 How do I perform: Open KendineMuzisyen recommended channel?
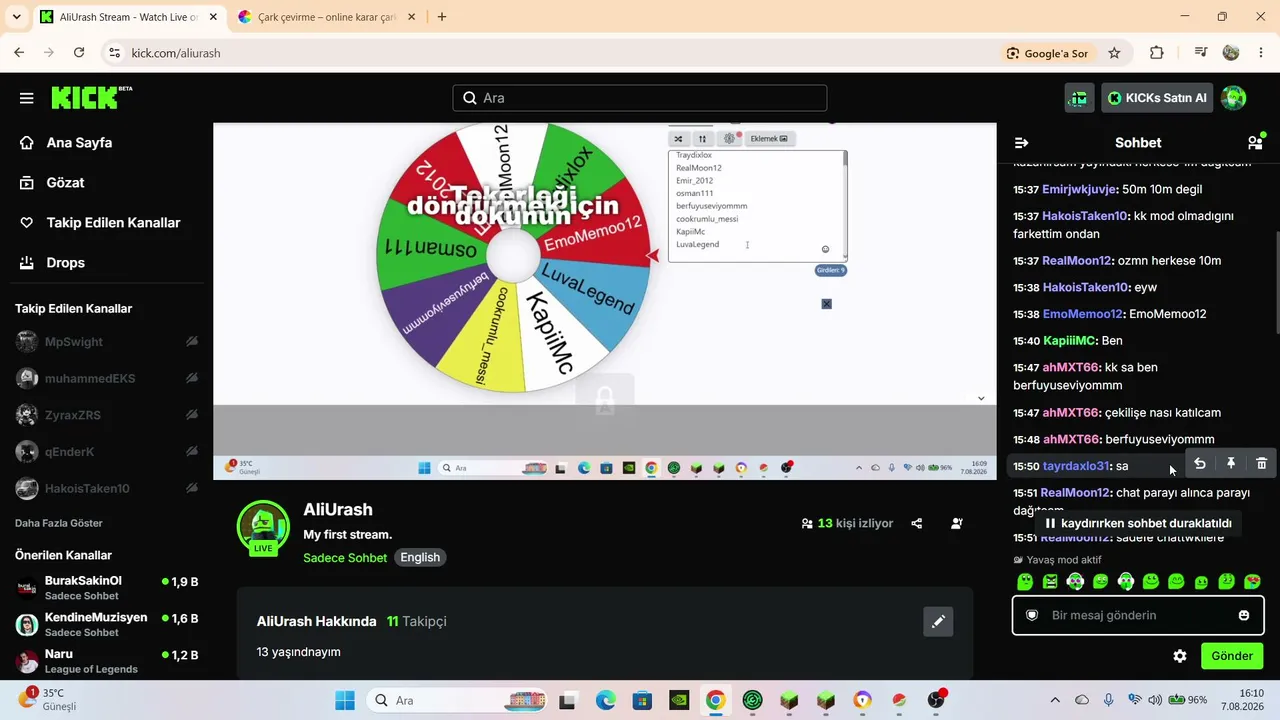106,624
